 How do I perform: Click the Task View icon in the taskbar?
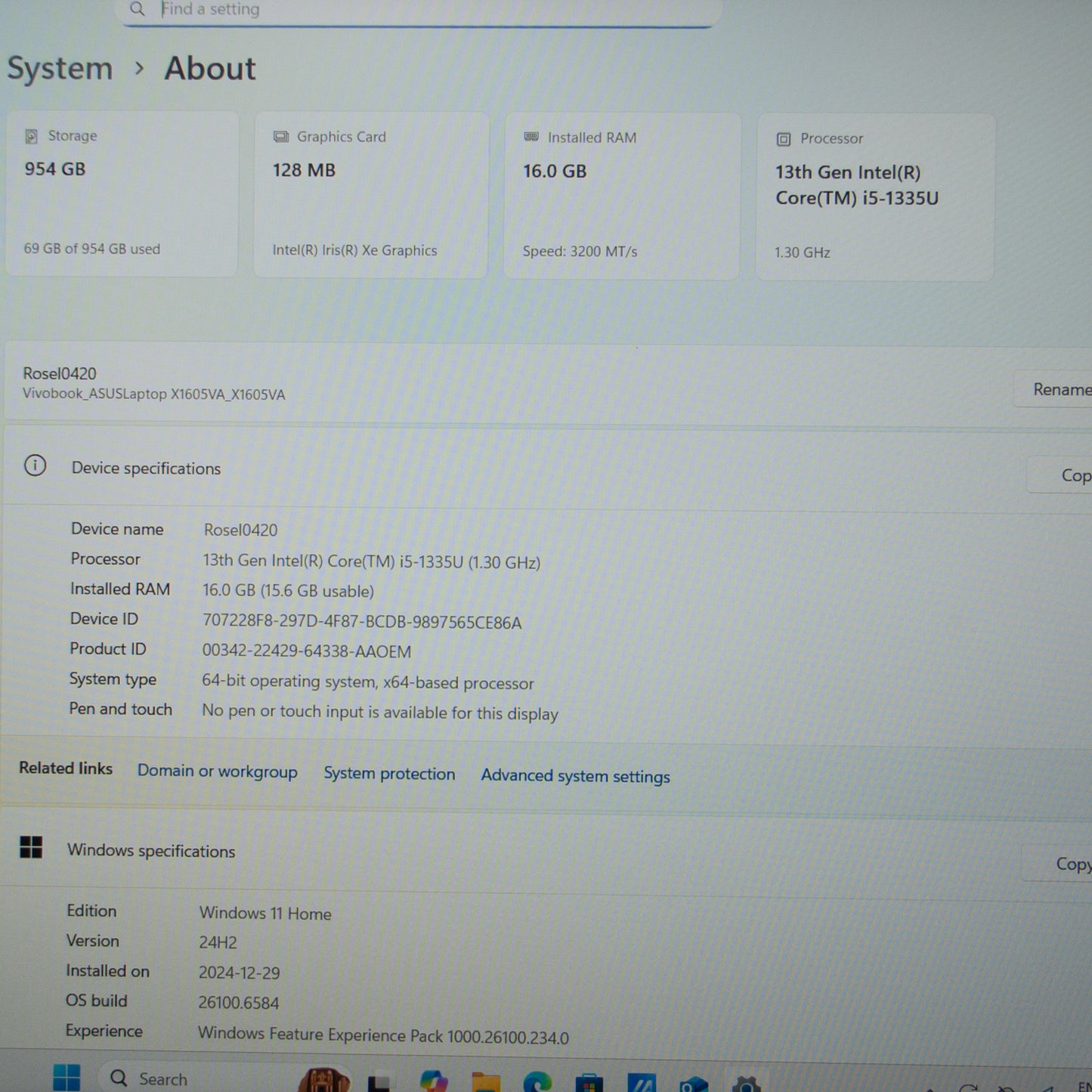click(x=379, y=1082)
